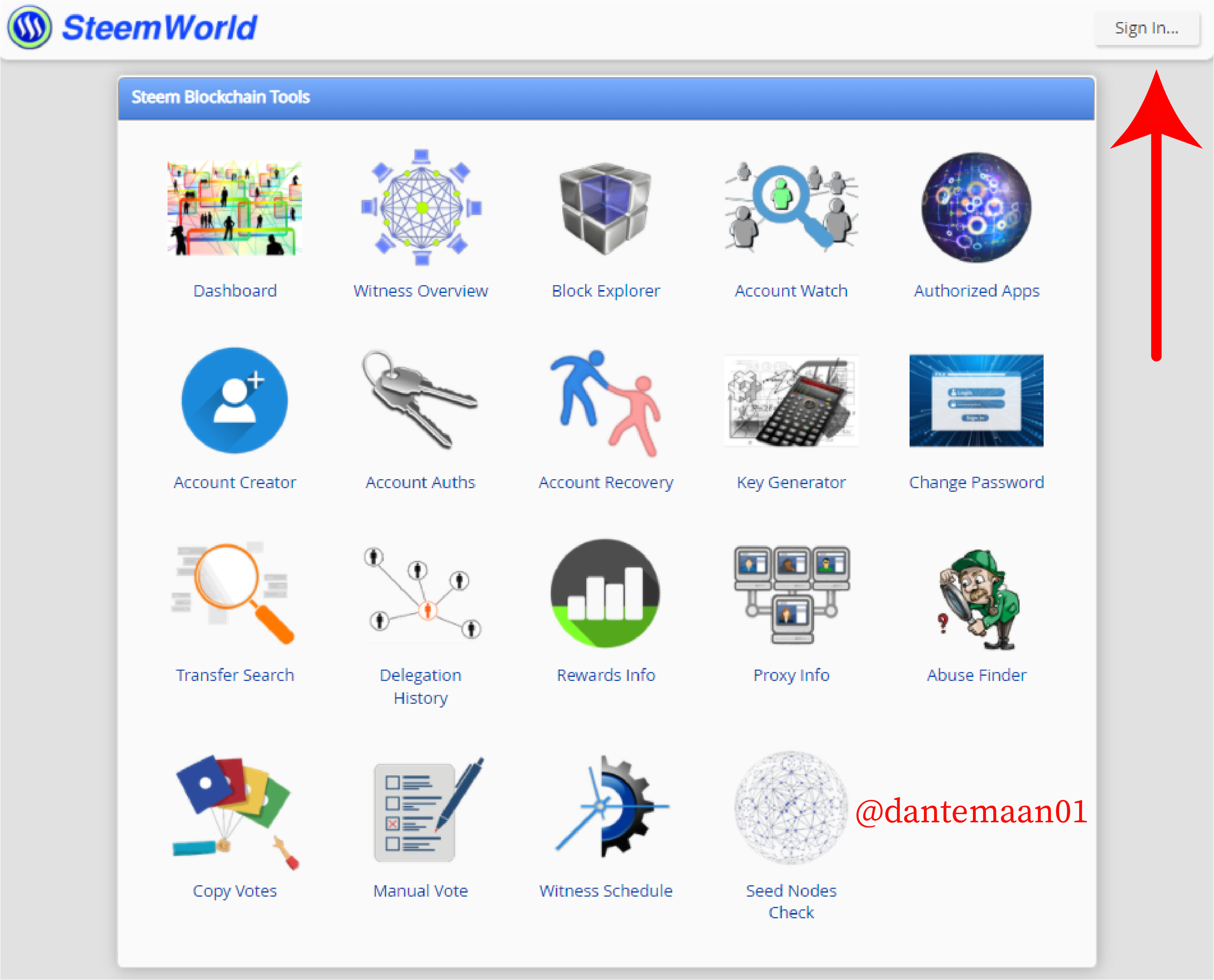
Task: Select the Account Watch text link
Action: click(791, 291)
